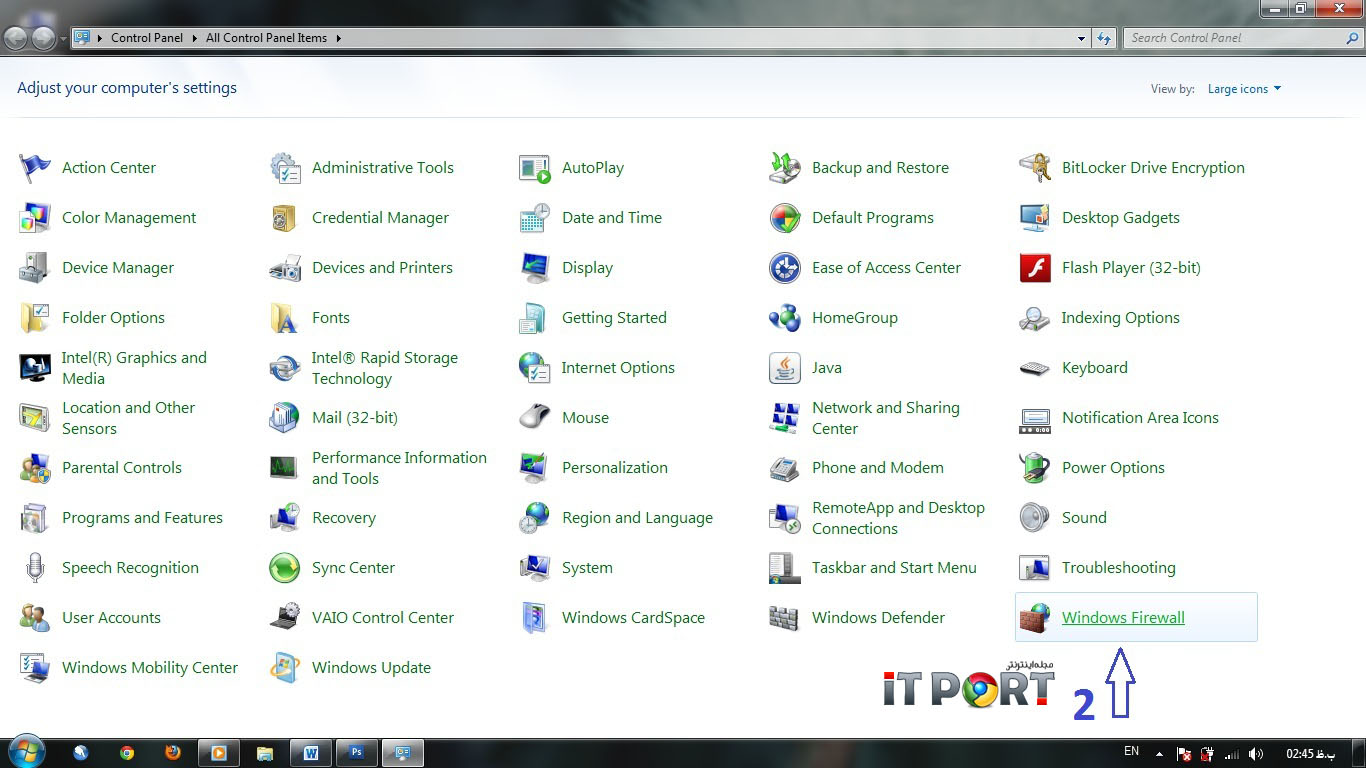This screenshot has width=1366, height=768.
Task: Click the VAIO Control Center label
Action: 383,618
